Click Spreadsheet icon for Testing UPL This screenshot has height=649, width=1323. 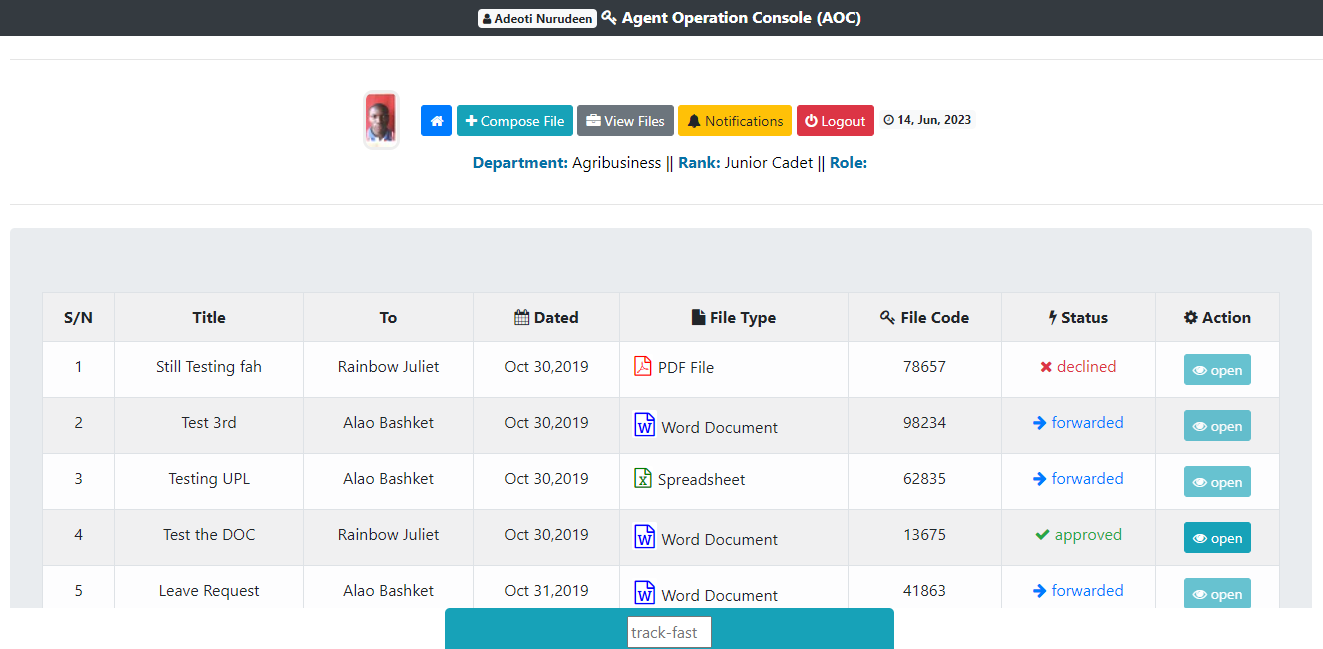click(x=643, y=478)
